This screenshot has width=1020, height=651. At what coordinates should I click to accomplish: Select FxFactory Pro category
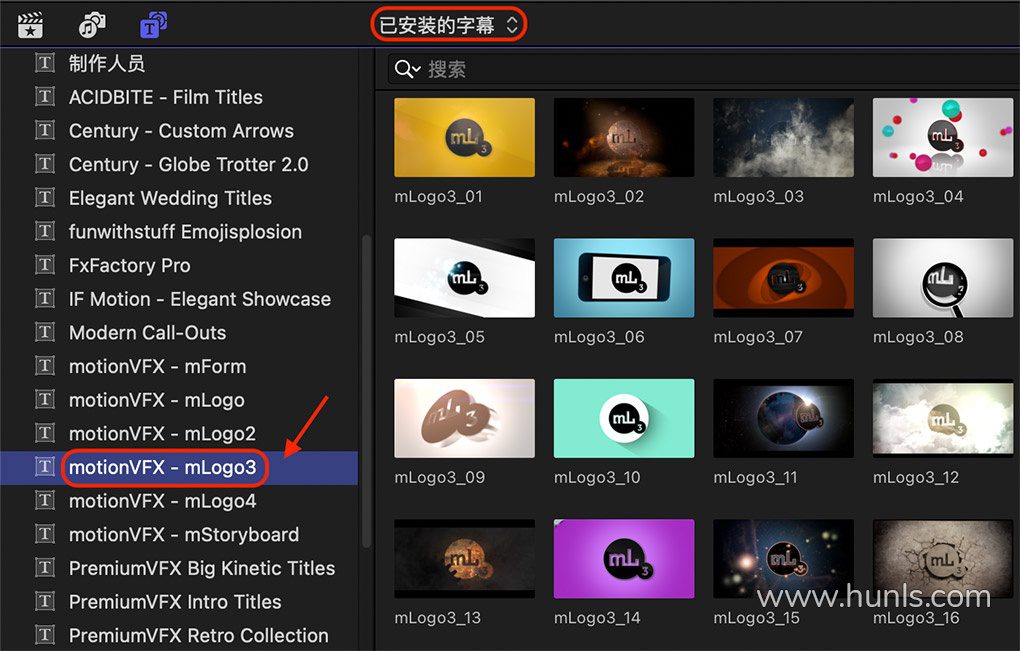179,265
